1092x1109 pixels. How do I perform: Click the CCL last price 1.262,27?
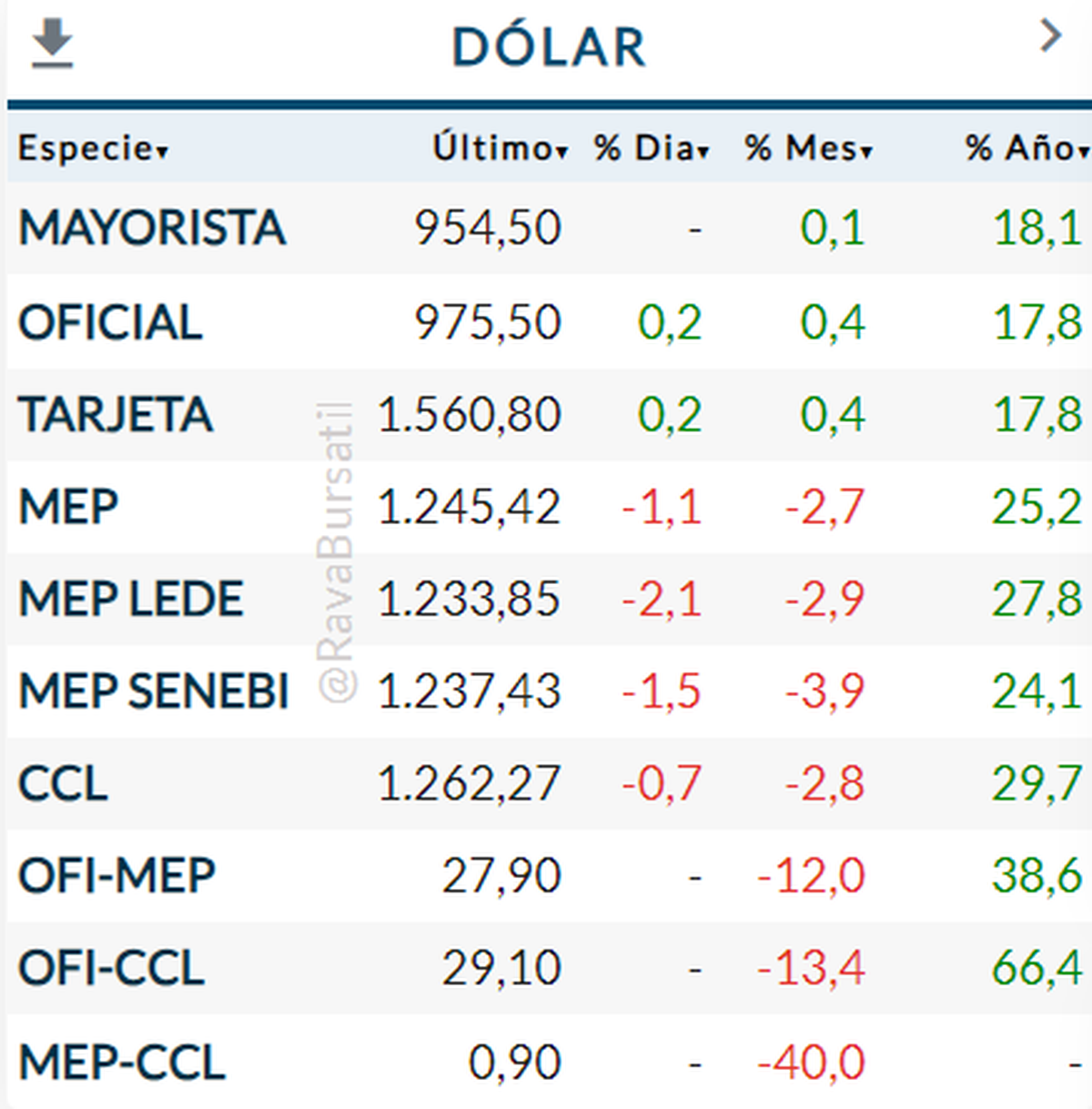pyautogui.click(x=469, y=783)
